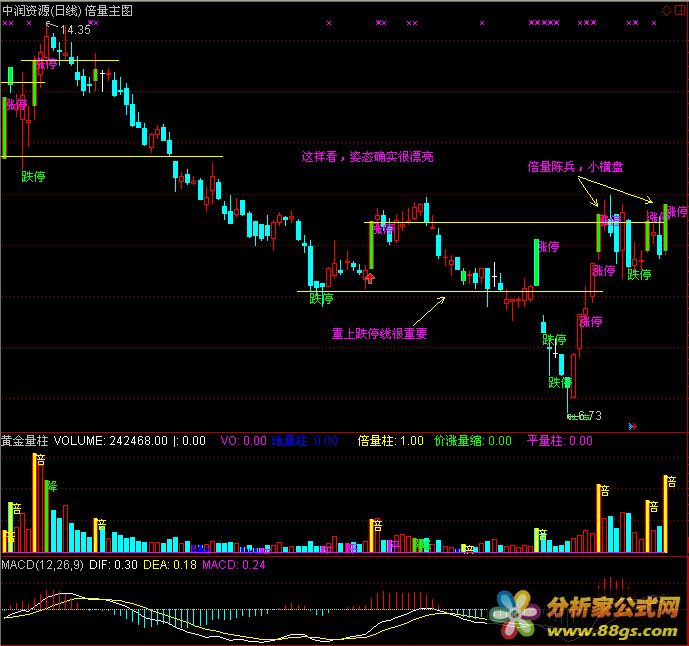Click the 黄金量柱 indicator name
Viewport: 689px width, 646px height.
pos(25,441)
